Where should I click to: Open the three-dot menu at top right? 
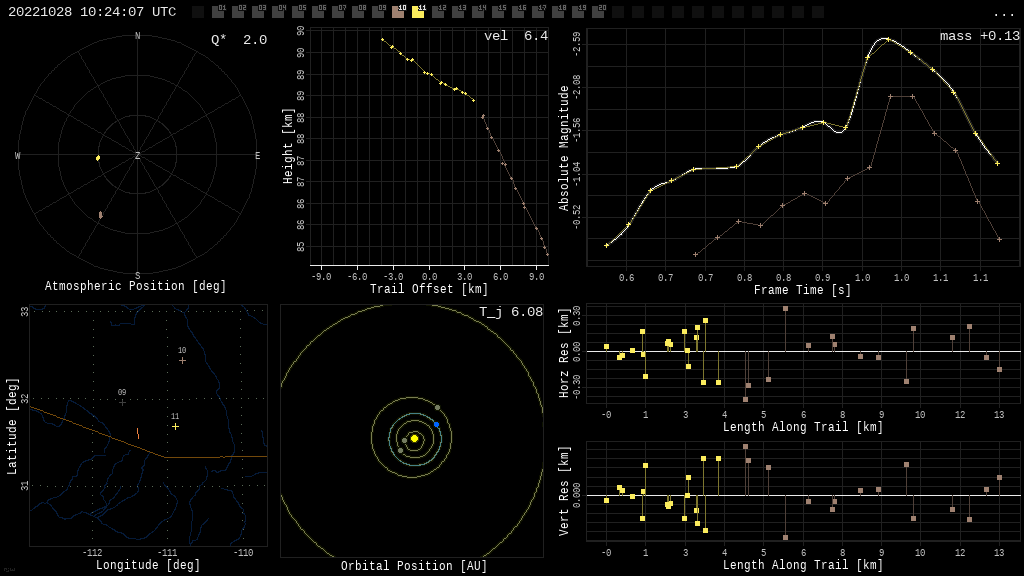1004,14
